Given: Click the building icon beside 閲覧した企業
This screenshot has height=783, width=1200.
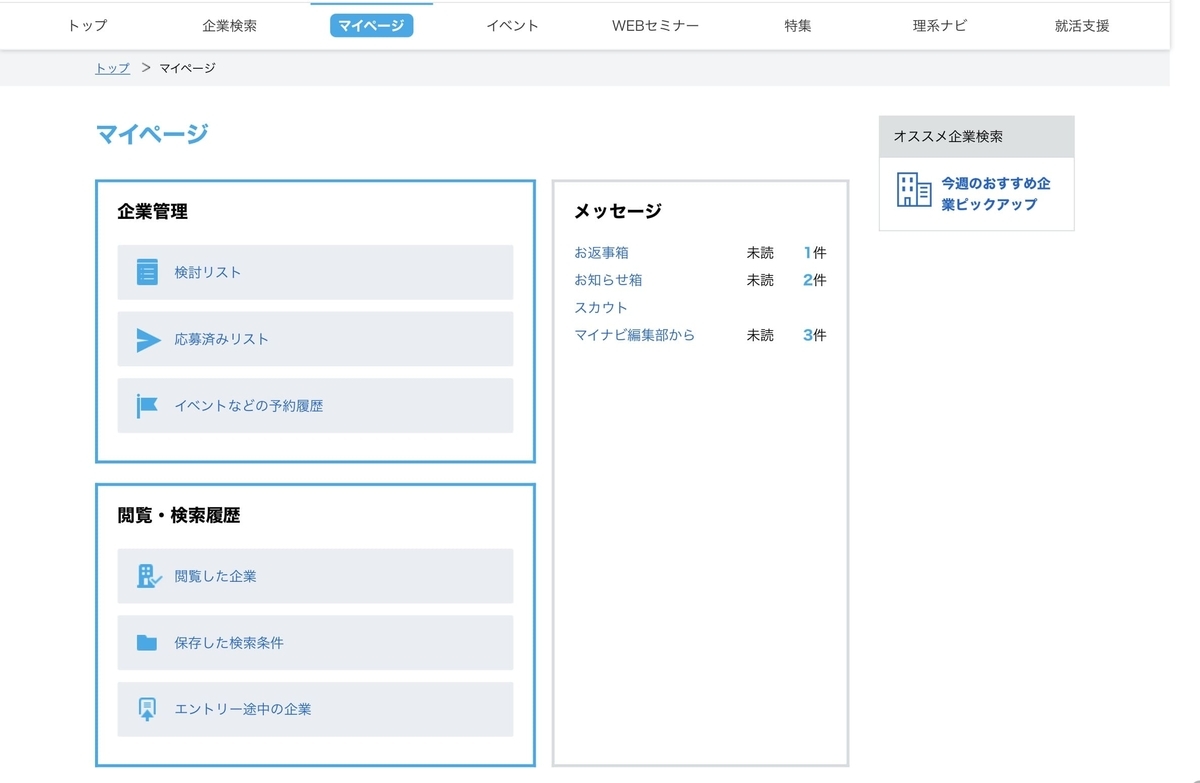Looking at the screenshot, I should (x=149, y=576).
